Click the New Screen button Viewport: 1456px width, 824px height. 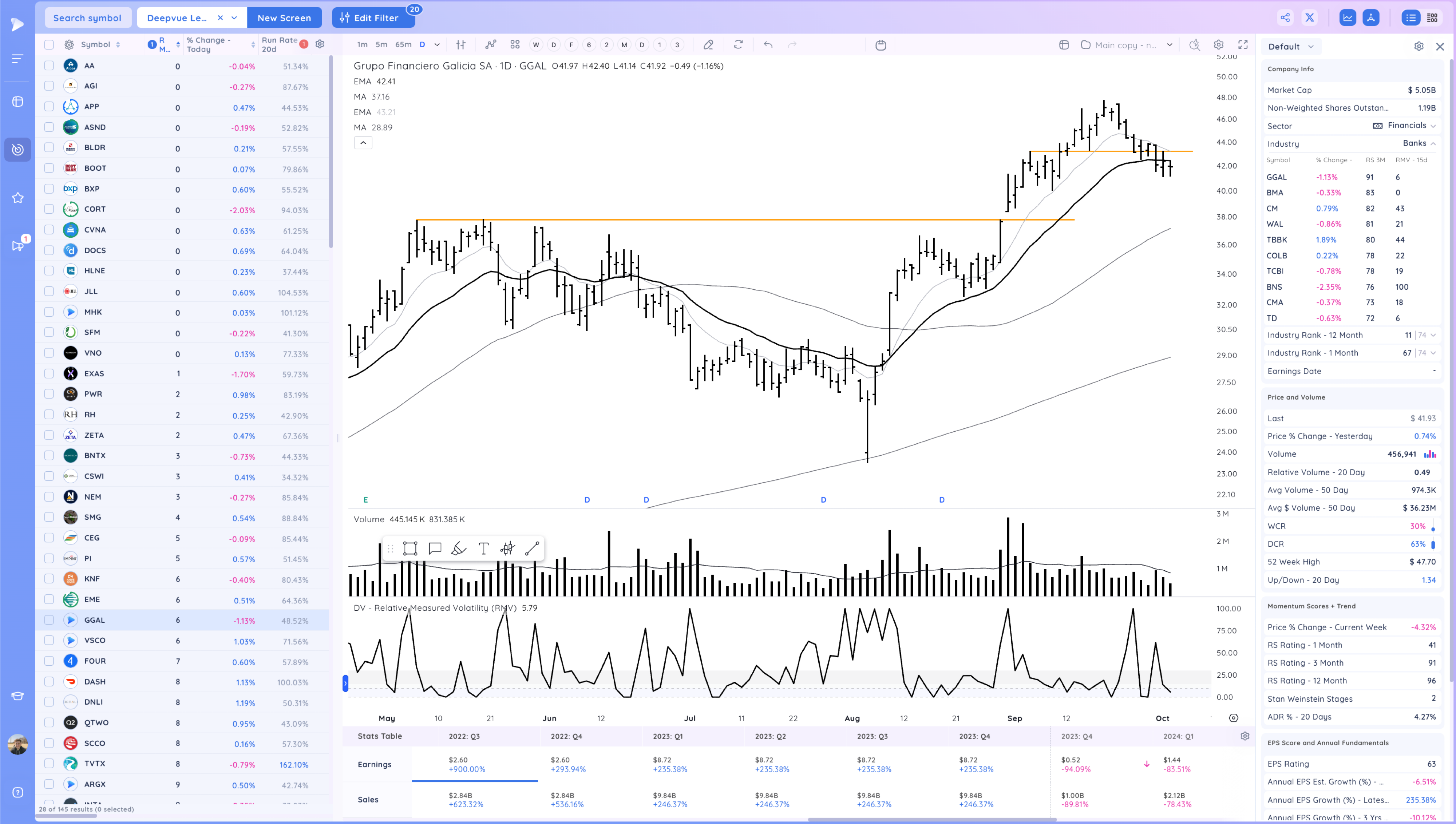pos(284,17)
